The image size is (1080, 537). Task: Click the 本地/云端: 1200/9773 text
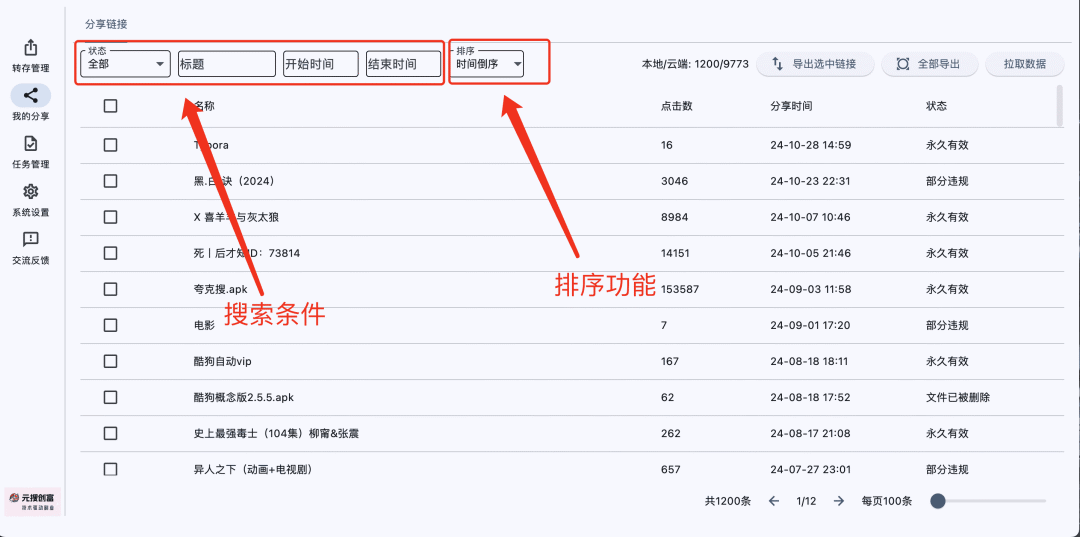click(695, 64)
